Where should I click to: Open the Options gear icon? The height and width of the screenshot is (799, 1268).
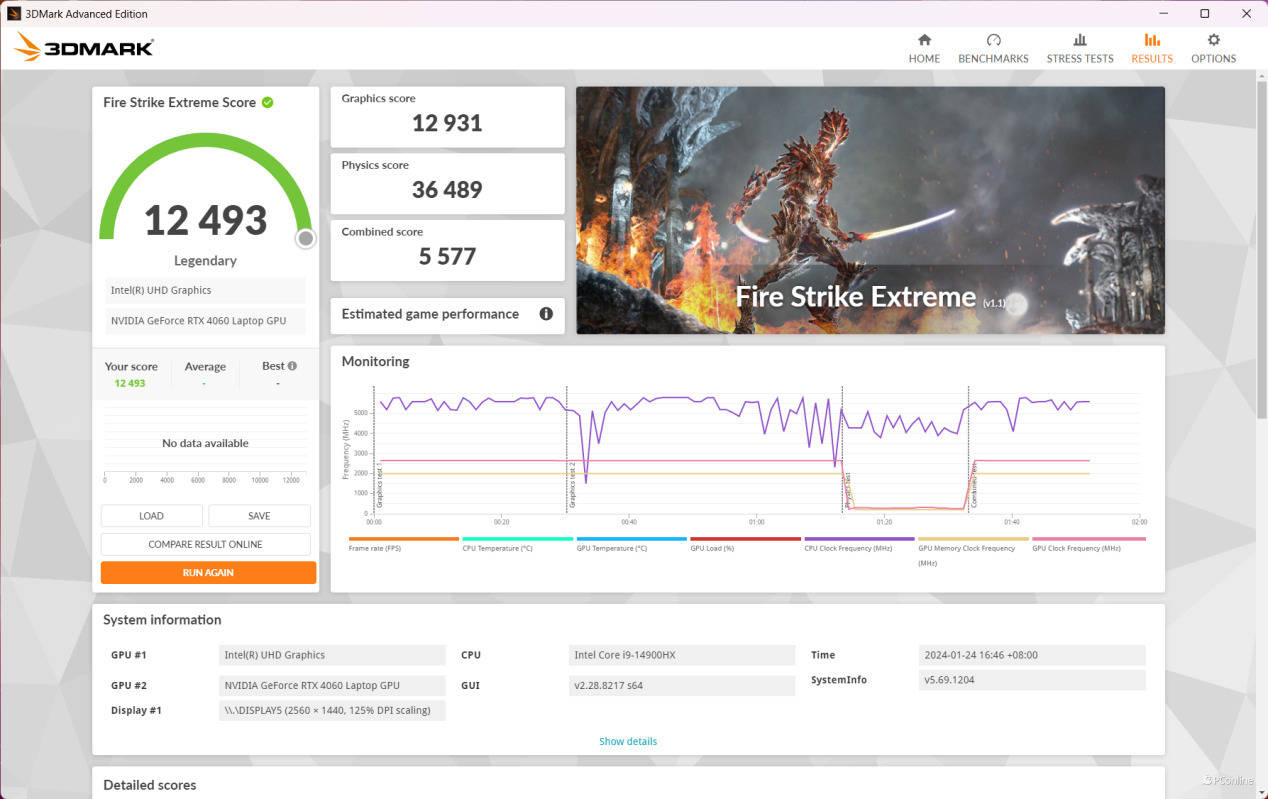tap(1213, 40)
